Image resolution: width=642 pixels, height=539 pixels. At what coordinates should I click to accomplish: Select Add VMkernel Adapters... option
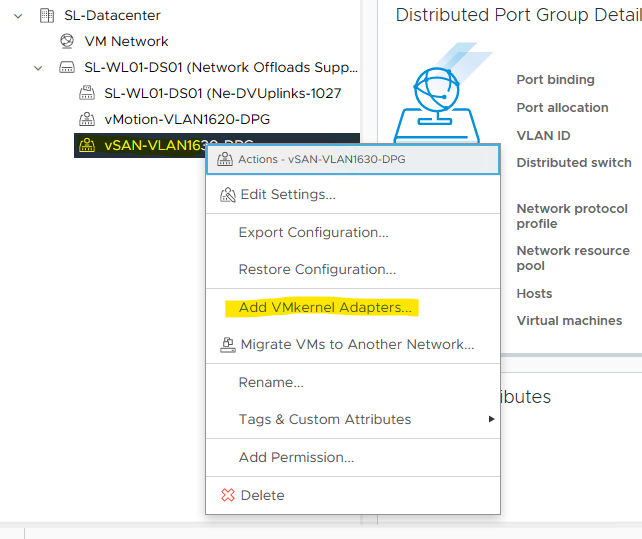[353, 307]
